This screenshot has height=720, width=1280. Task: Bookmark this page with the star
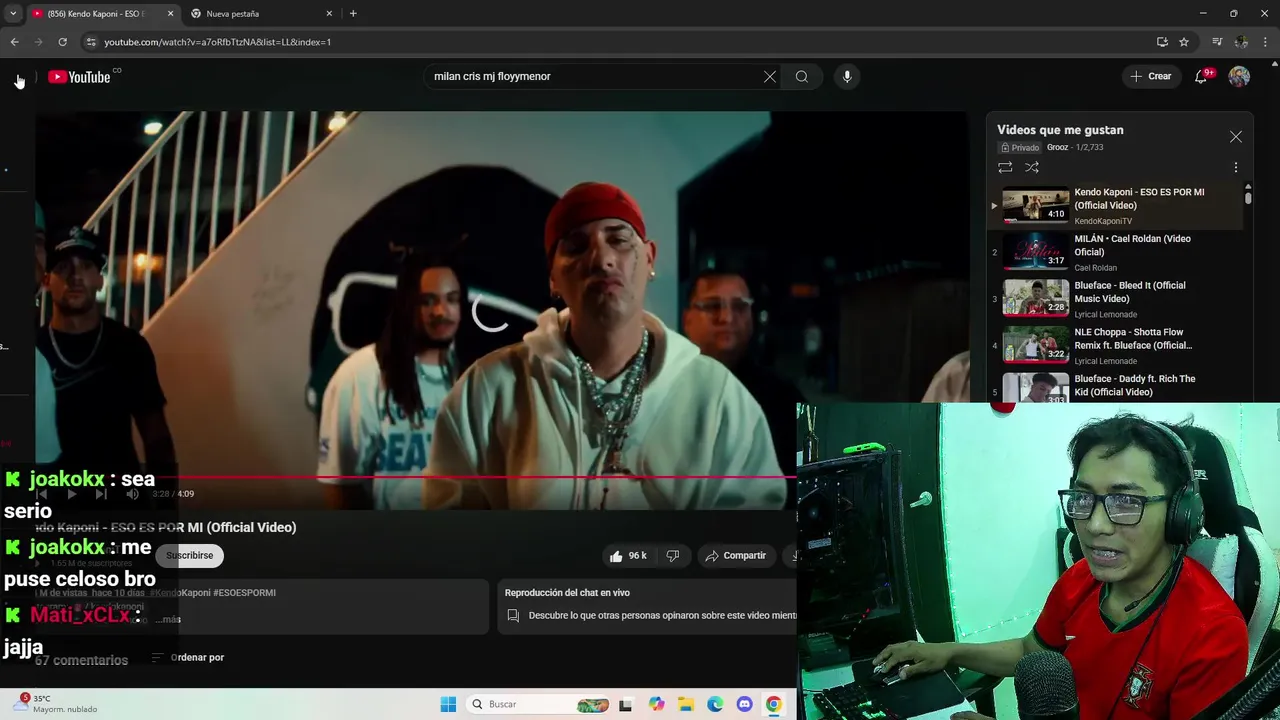(1184, 42)
